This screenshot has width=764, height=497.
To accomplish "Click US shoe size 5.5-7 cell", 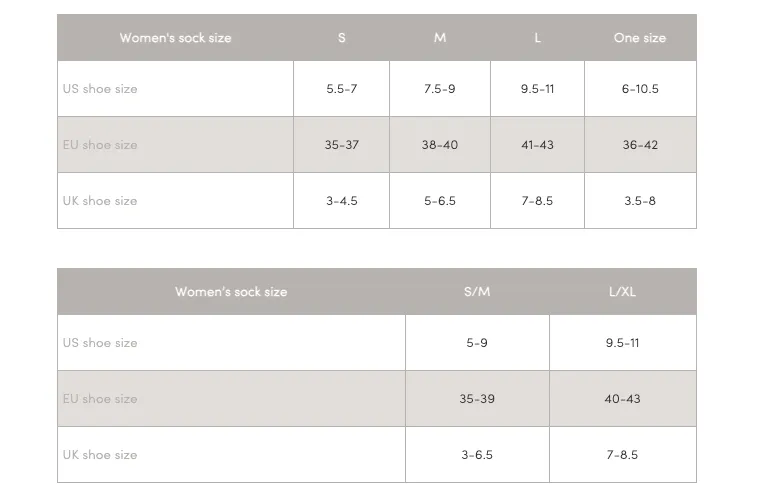I will pos(342,89).
